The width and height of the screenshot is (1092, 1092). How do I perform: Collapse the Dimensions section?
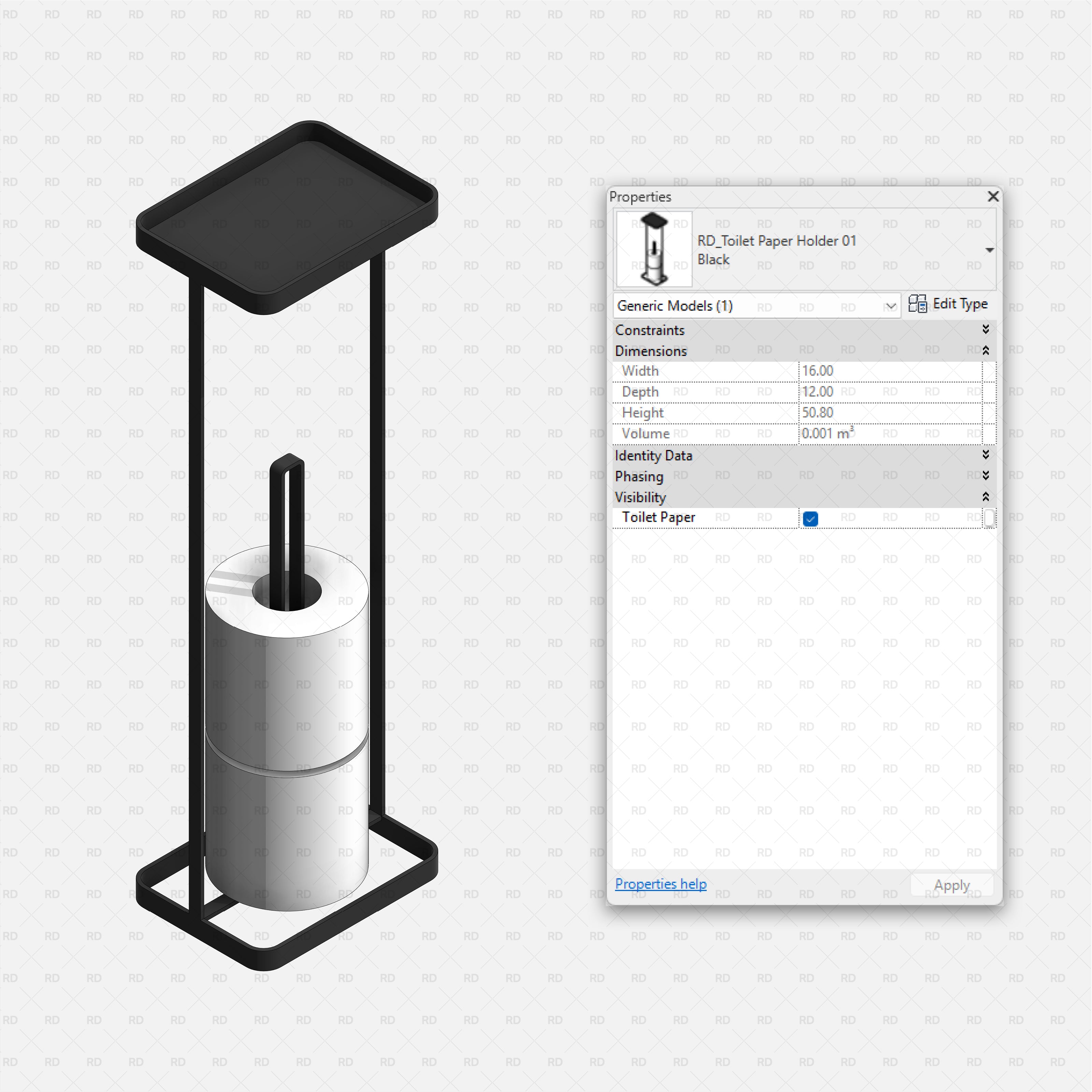[x=986, y=350]
